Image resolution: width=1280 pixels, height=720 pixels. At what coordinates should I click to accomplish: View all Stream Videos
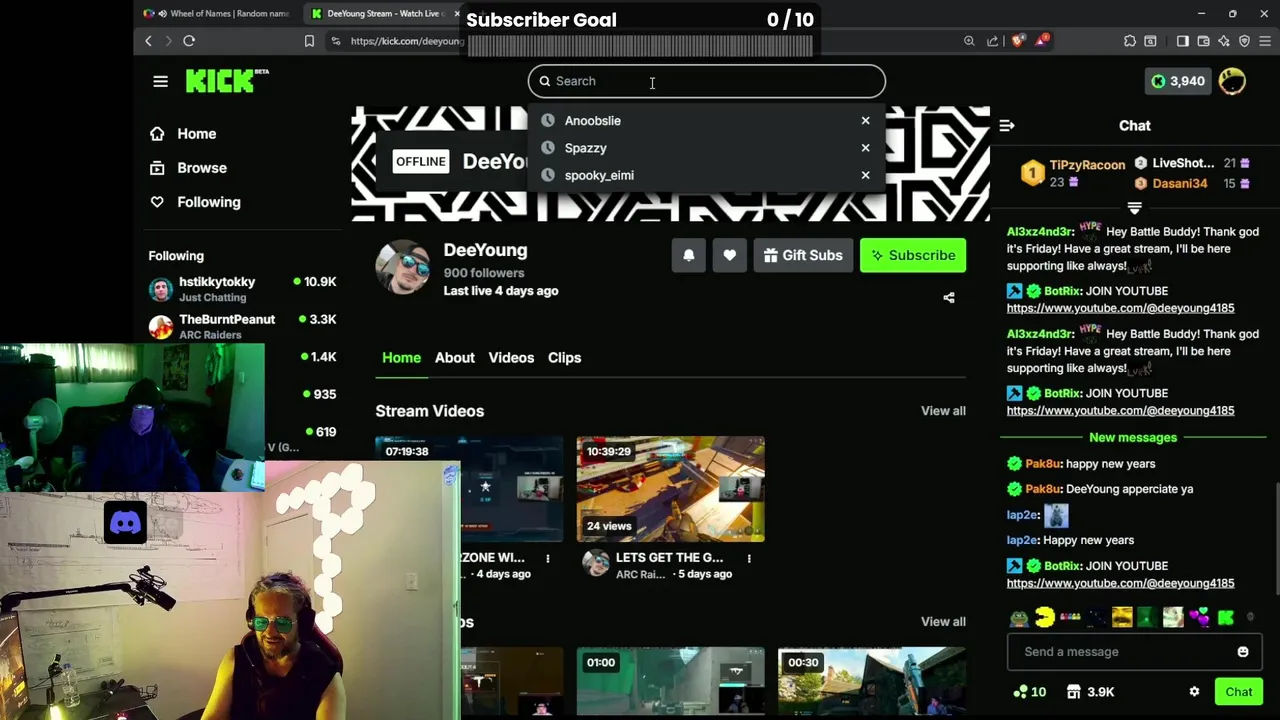(943, 411)
